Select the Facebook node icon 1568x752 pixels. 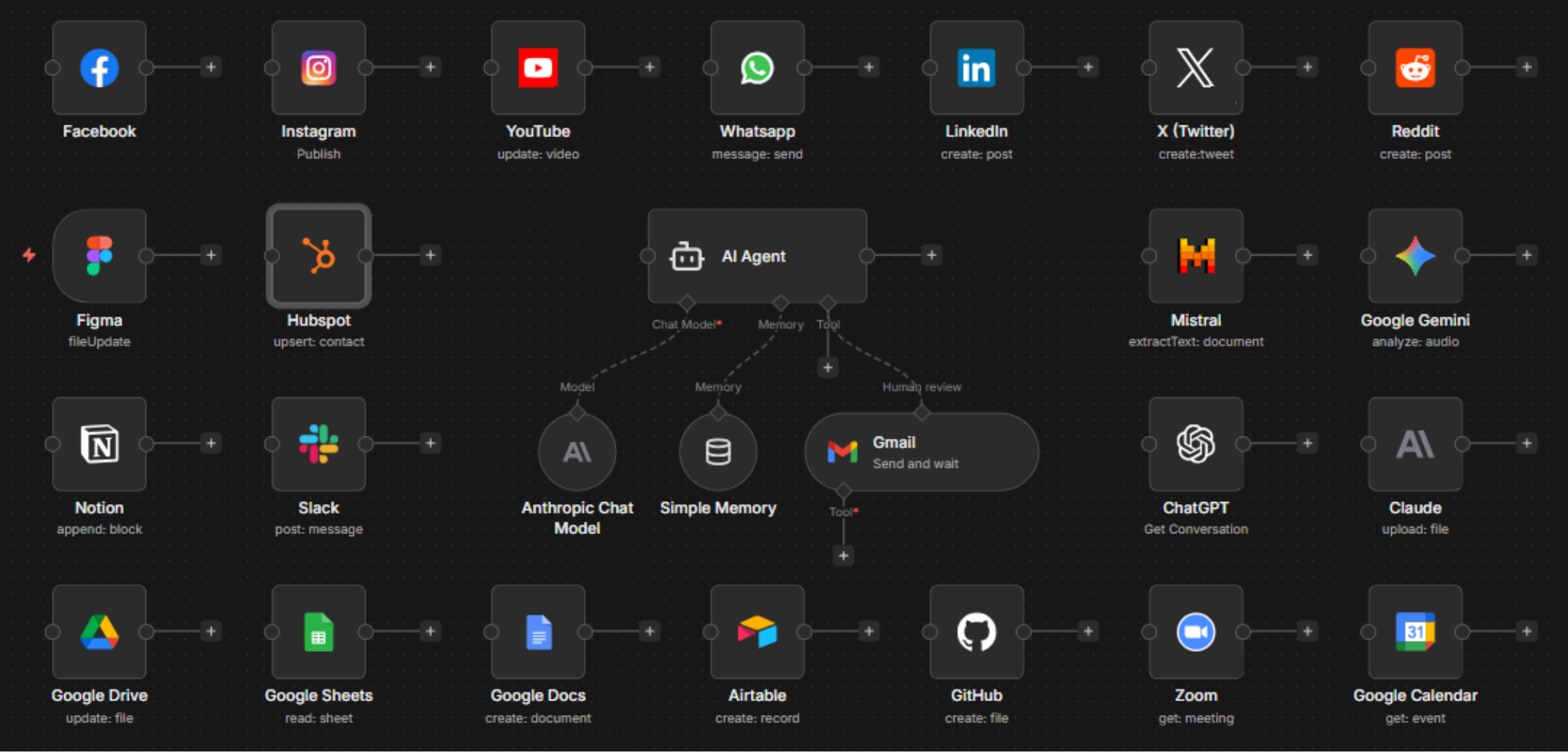click(x=99, y=68)
